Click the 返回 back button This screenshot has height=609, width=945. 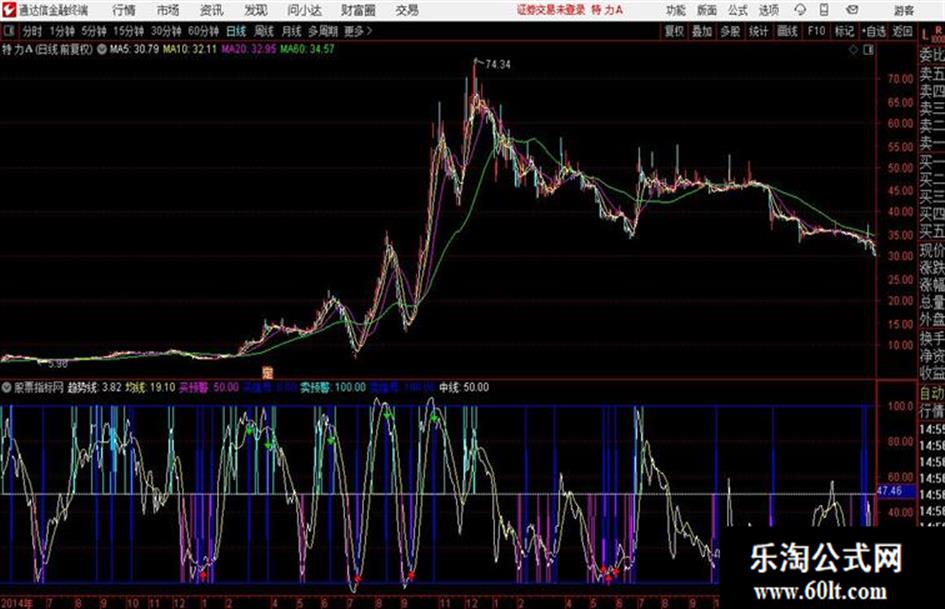(x=902, y=31)
